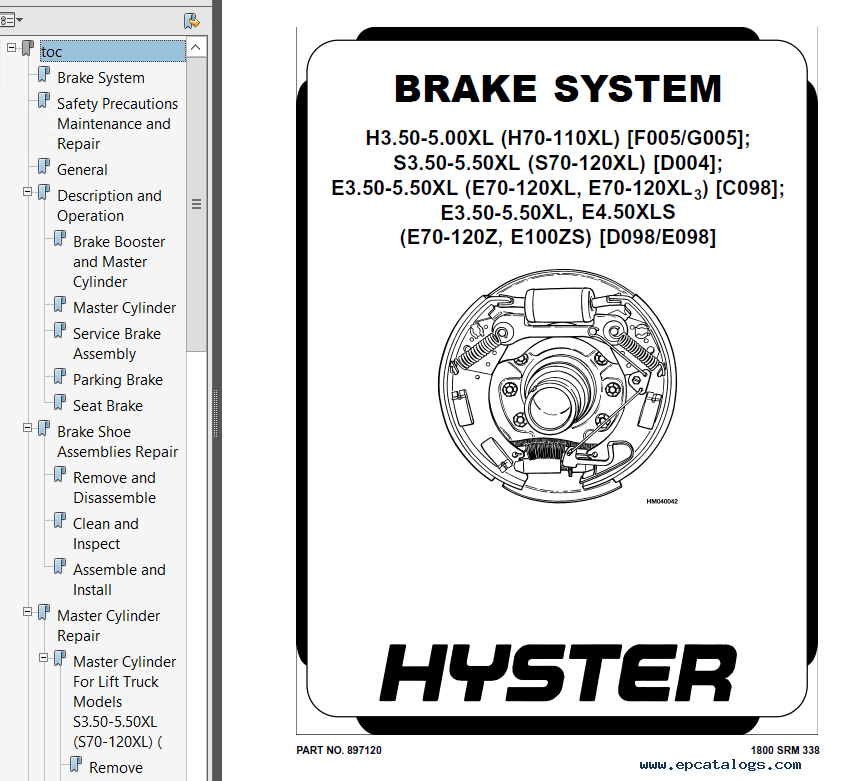Navigate to Service Brake Assembly
852x781 pixels.
tap(117, 343)
